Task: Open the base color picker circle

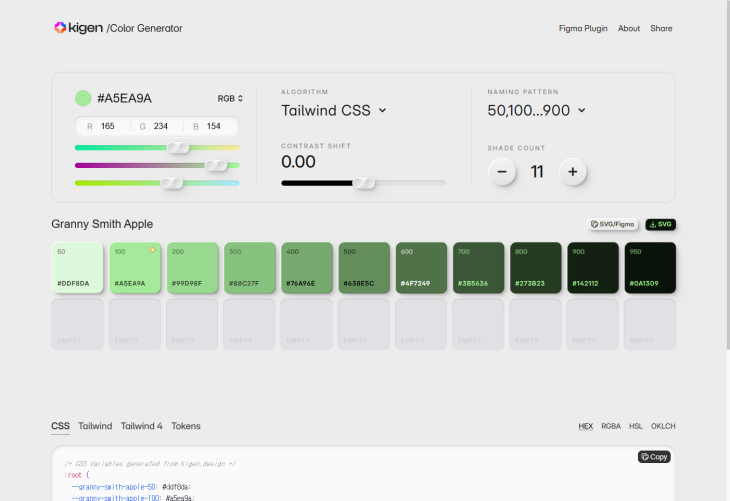Action: point(83,98)
